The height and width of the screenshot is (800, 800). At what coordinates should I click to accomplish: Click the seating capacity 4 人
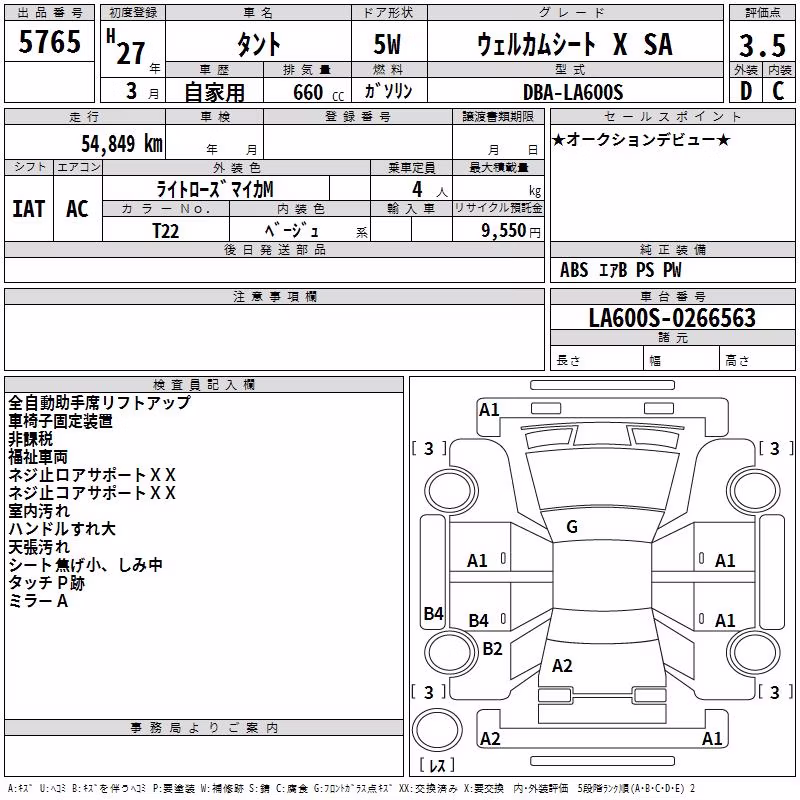point(429,190)
